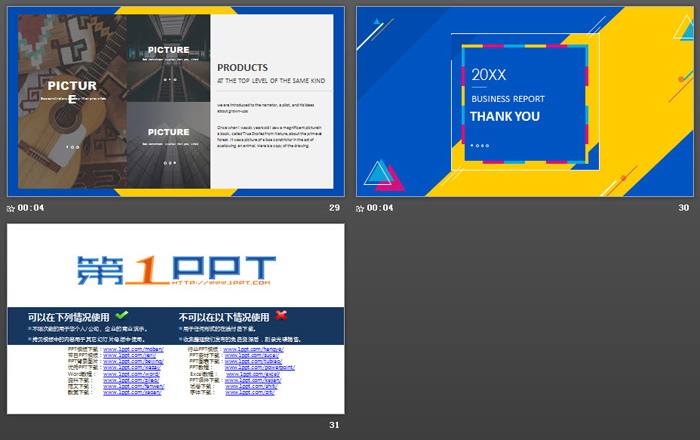
Task: Click the 第1PPT logo on slide 31
Action: point(175,269)
